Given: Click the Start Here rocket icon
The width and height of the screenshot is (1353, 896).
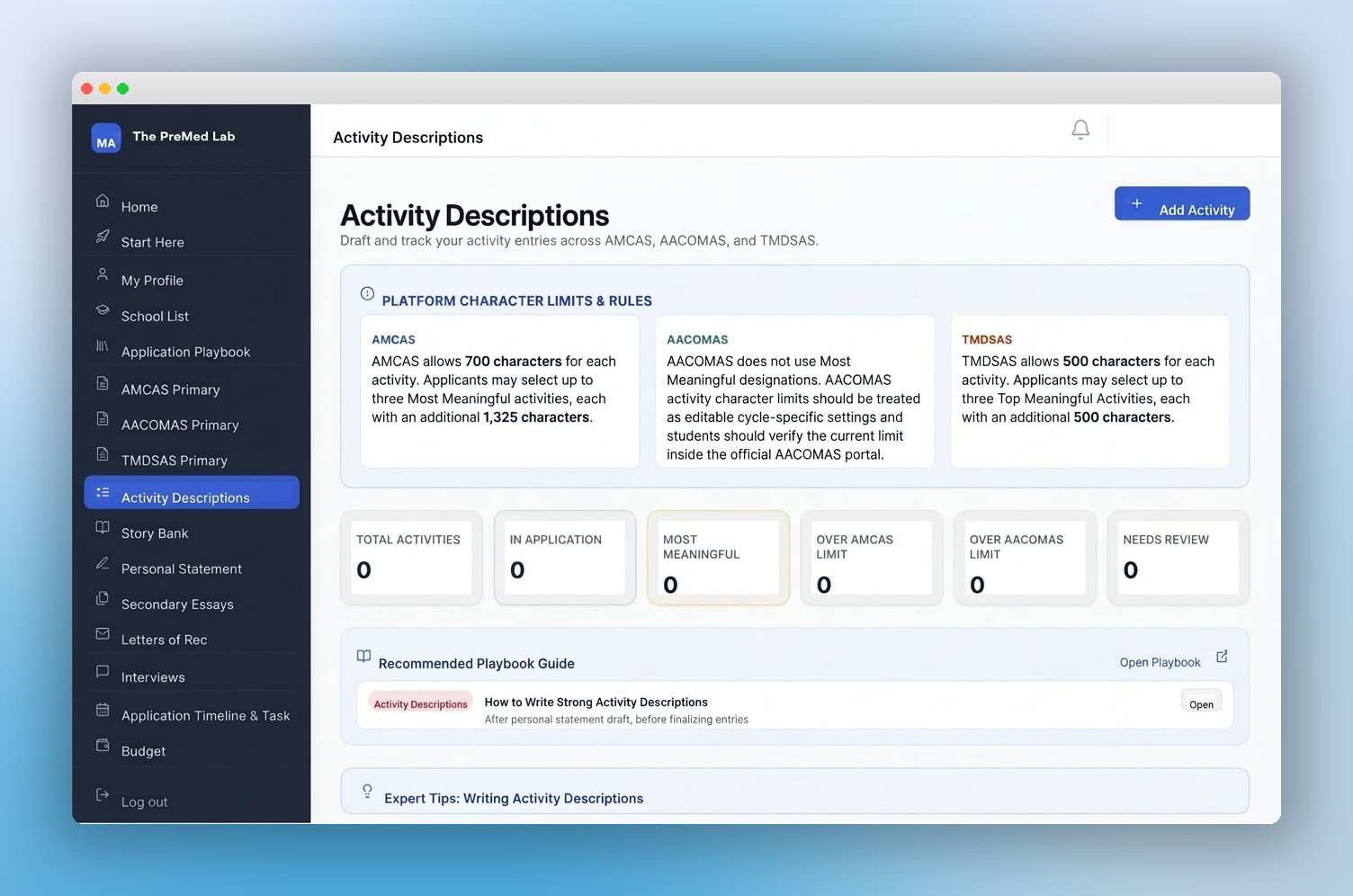Looking at the screenshot, I should 103,237.
